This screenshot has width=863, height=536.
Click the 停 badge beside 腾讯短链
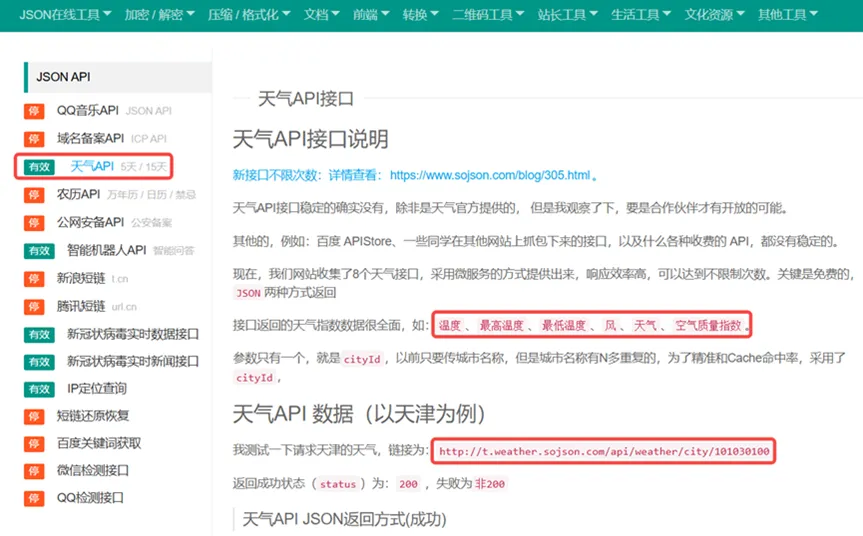click(34, 307)
